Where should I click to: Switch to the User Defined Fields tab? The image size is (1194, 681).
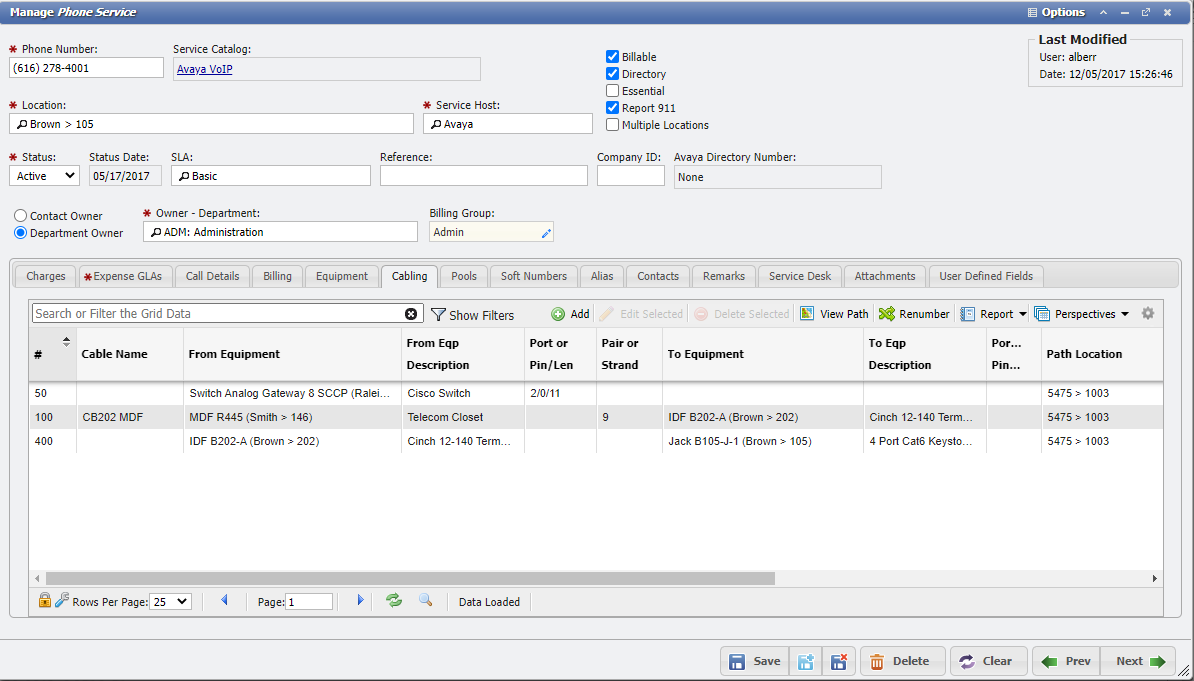point(986,276)
